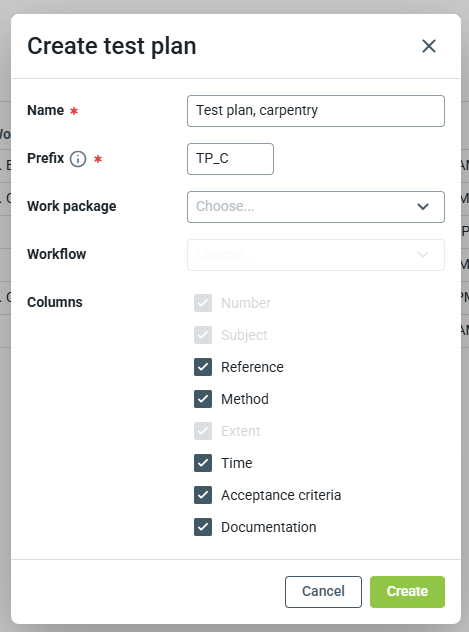The width and height of the screenshot is (469, 632).
Task: Expand Work package chevron arrow
Action: click(x=423, y=207)
